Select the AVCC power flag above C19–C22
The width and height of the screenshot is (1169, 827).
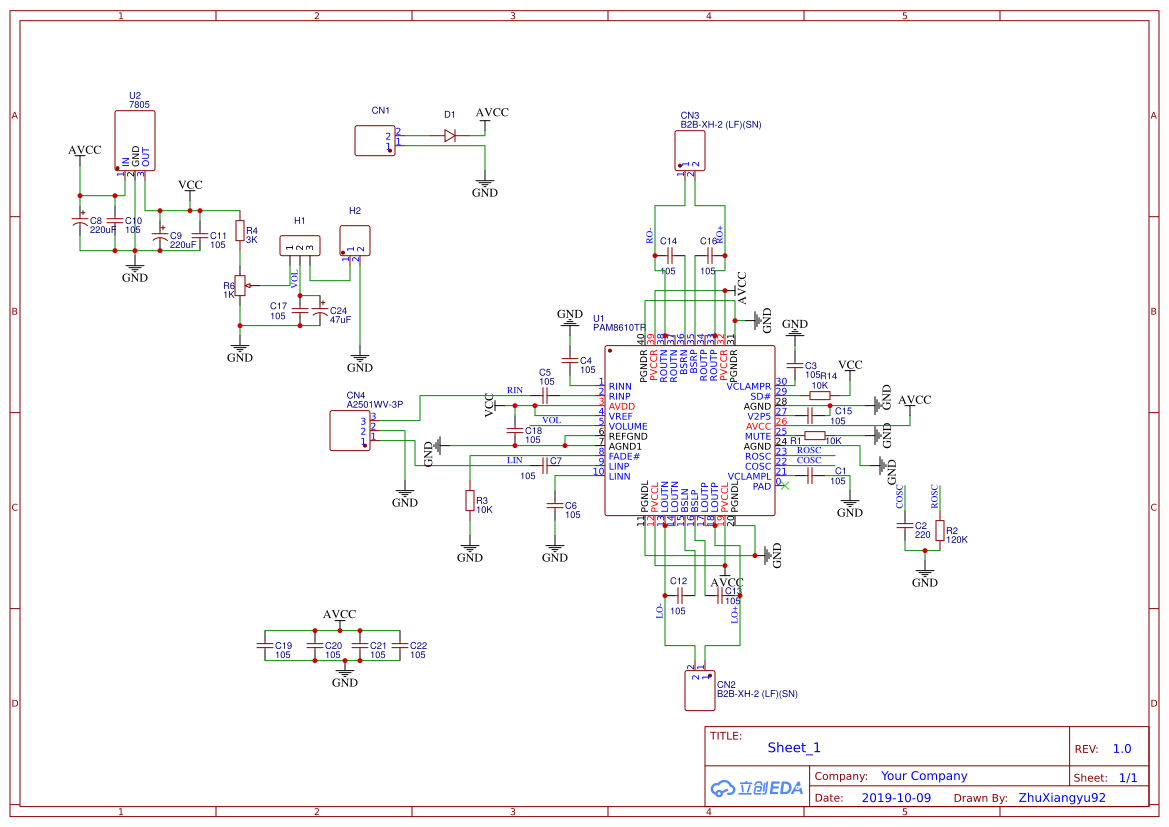pyautogui.click(x=339, y=618)
